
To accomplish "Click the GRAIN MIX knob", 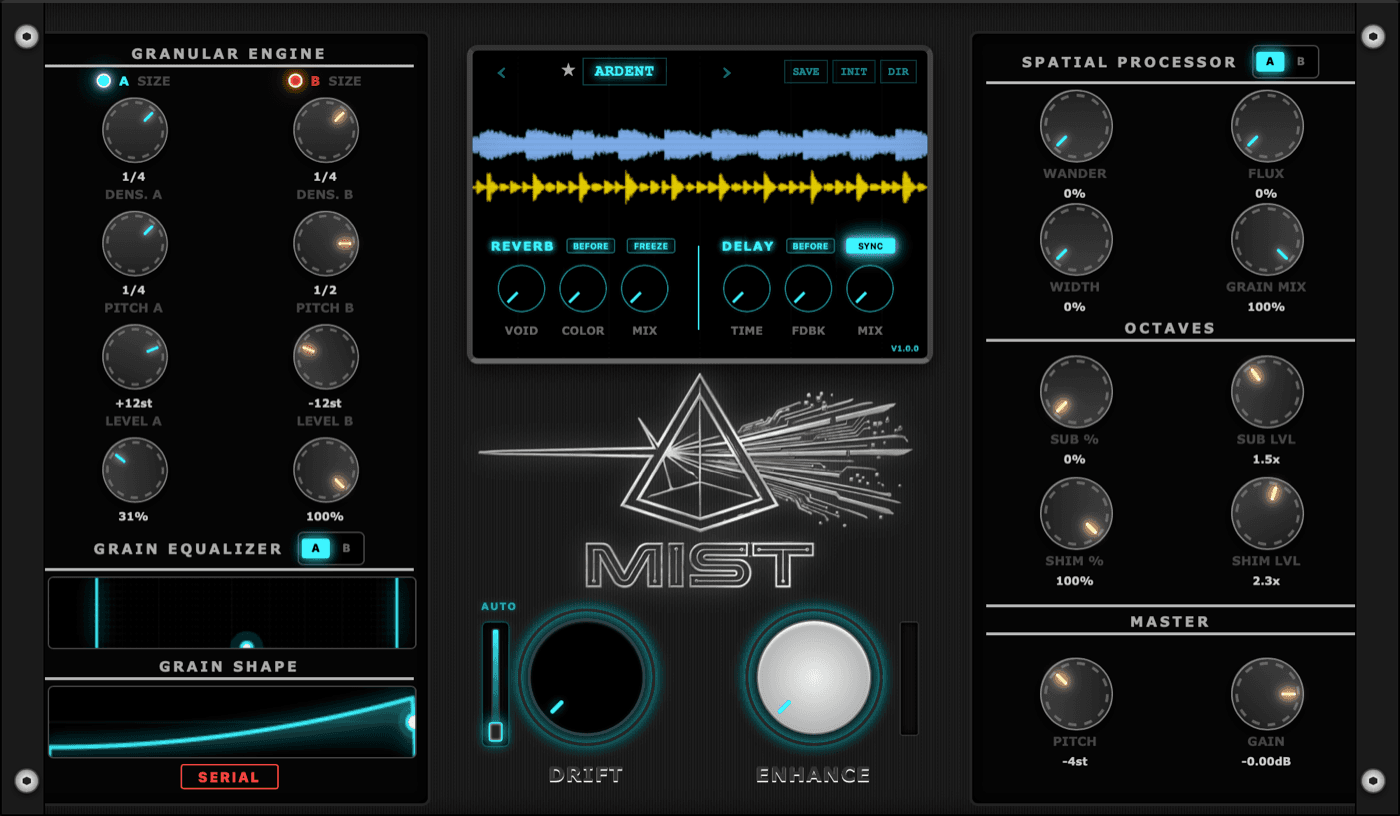I will pos(1267,240).
